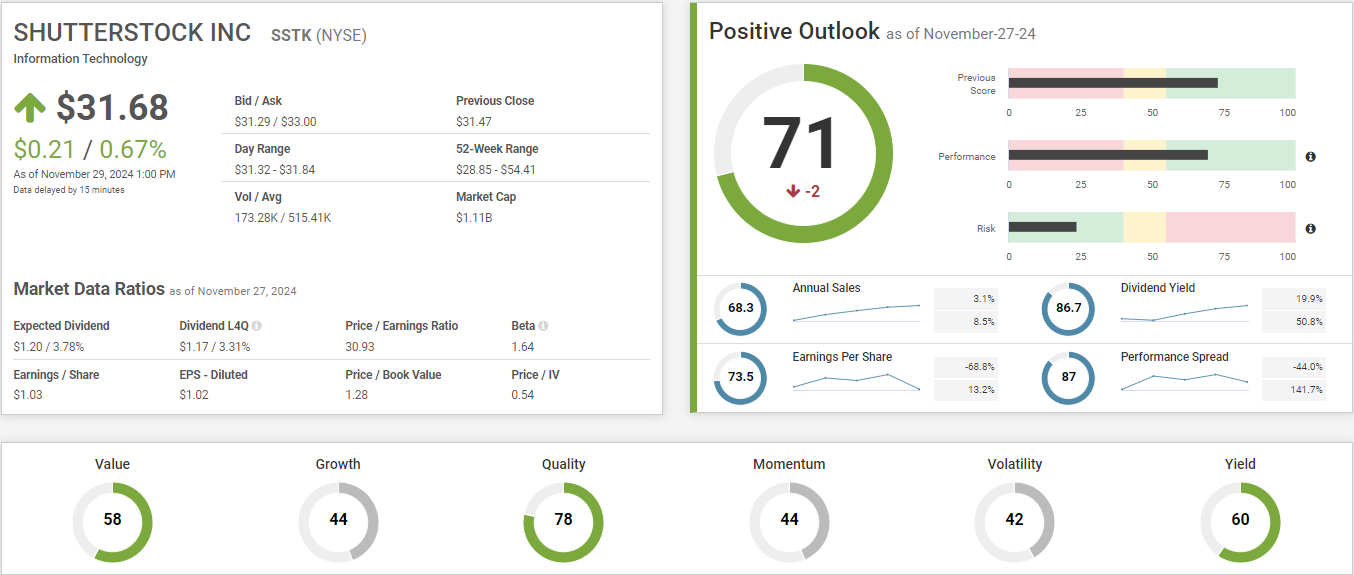Click the green up arrow beside the price
The image size is (1354, 575).
30,107
